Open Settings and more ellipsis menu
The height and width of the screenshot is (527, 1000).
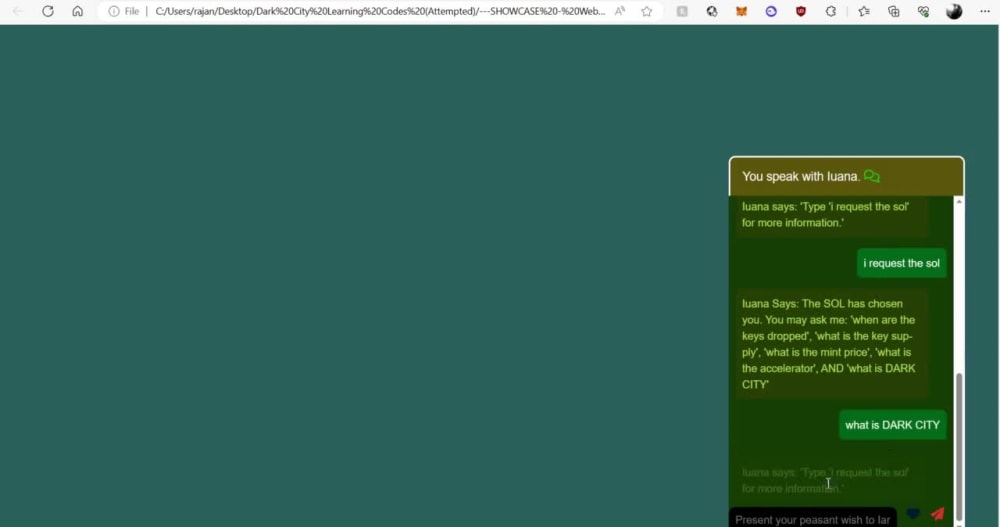(985, 11)
